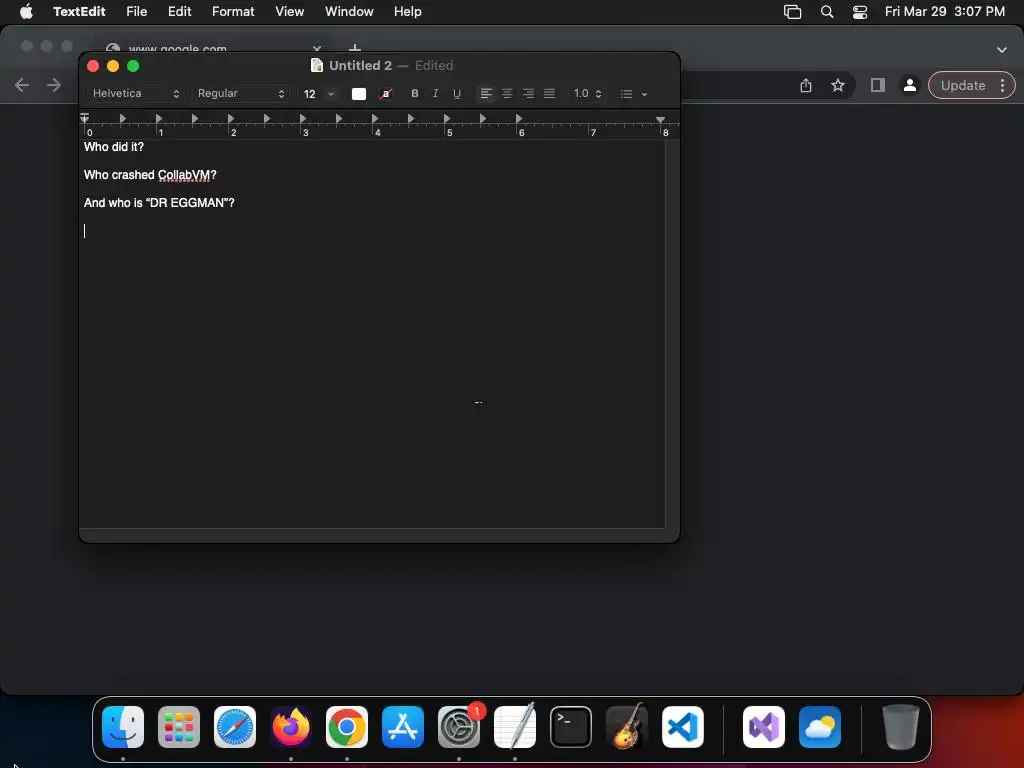Click the TextEdit vertical scrollbar track
The image size is (1024, 768).
pyautogui.click(x=672, y=333)
